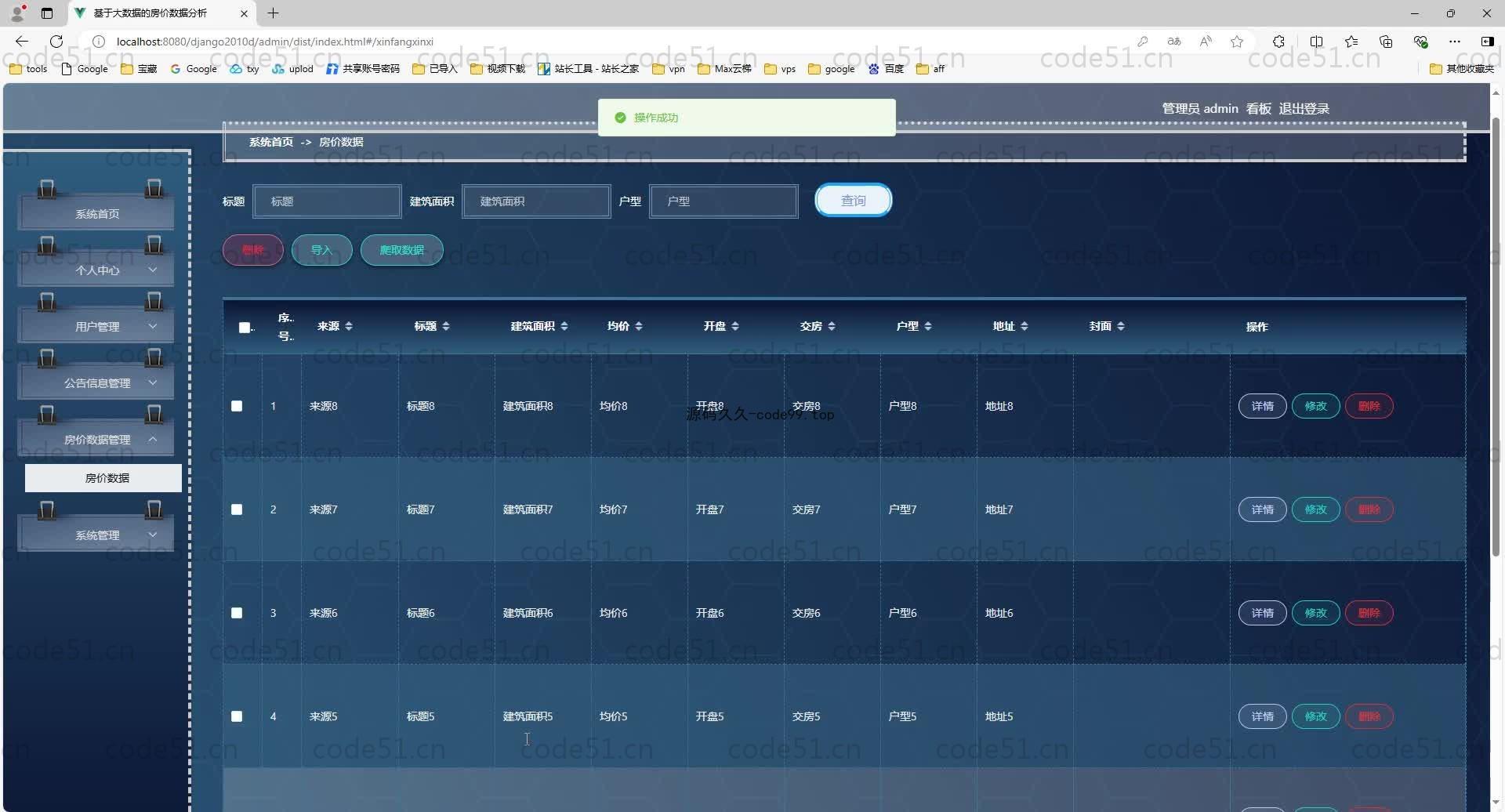Check the row checkbox for 来源8
Screen dimensions: 1505x812
pyautogui.click(x=237, y=406)
